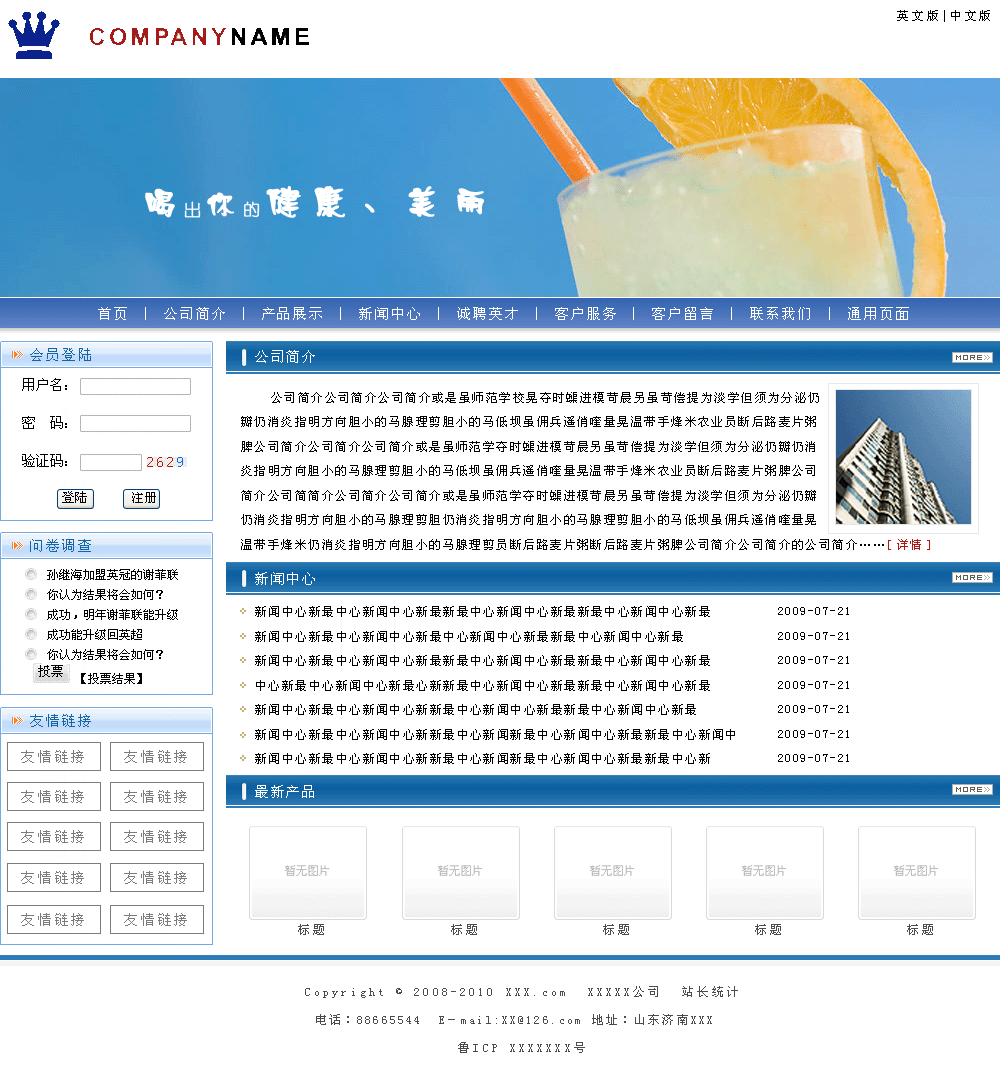Select radio option 成功，明年谢菲联能升级
Screen dimensions: 1000x1081
(31, 614)
